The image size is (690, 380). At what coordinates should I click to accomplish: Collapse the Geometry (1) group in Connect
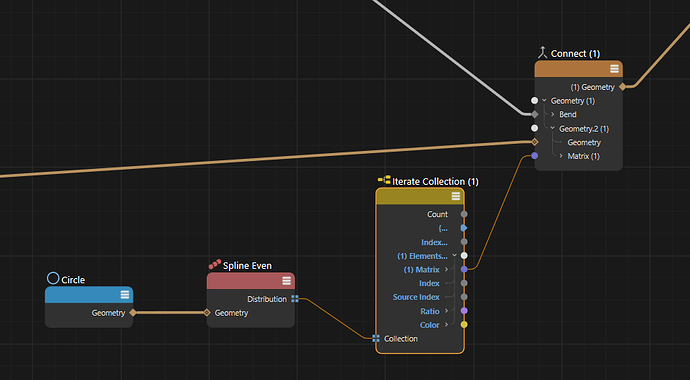[544, 101]
